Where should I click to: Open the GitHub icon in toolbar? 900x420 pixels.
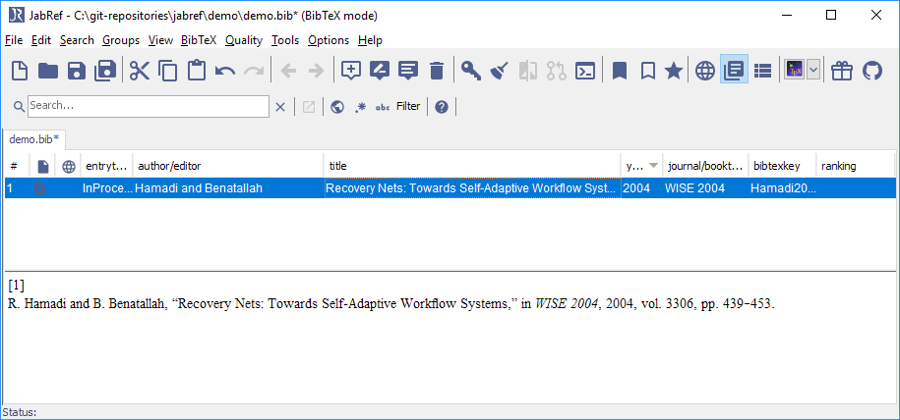coord(872,70)
